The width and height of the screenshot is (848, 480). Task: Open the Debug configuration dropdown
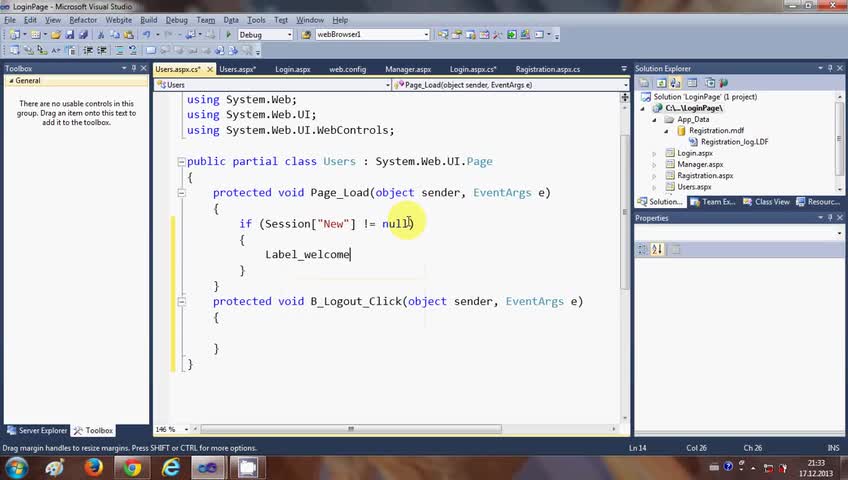289,35
